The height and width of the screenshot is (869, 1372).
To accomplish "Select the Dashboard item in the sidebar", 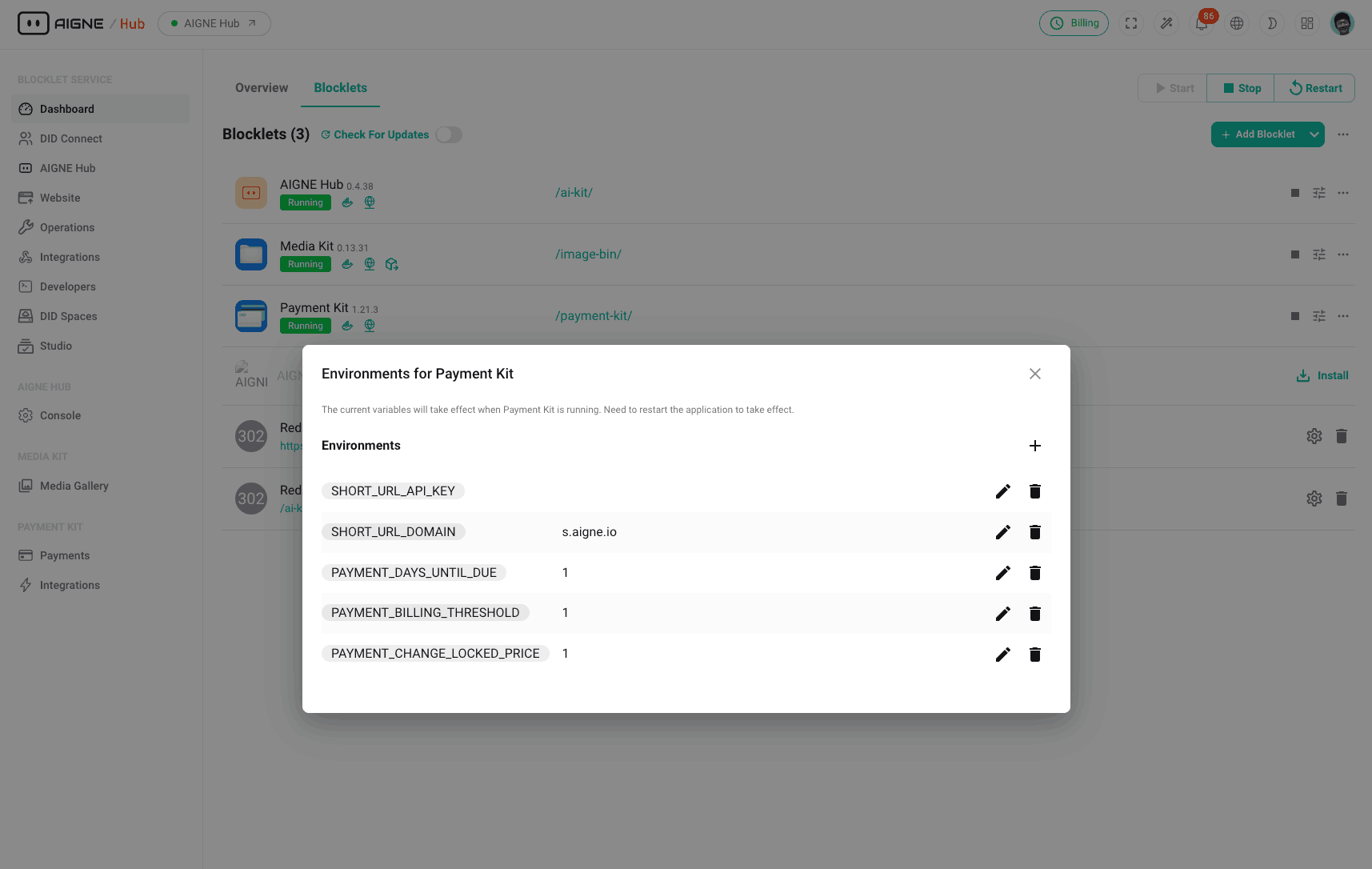I will click(66, 109).
